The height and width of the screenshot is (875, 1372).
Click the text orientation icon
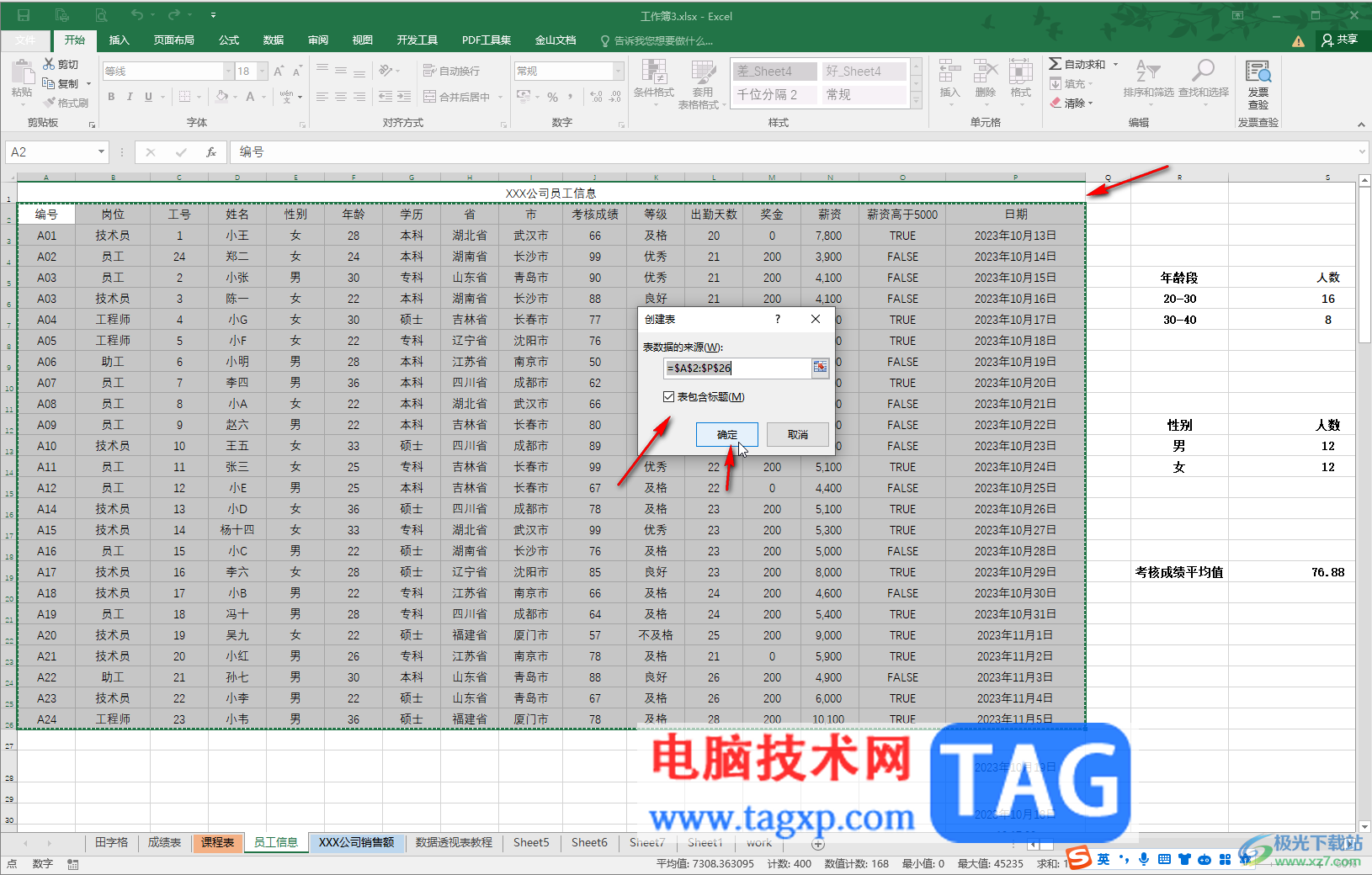[x=386, y=71]
